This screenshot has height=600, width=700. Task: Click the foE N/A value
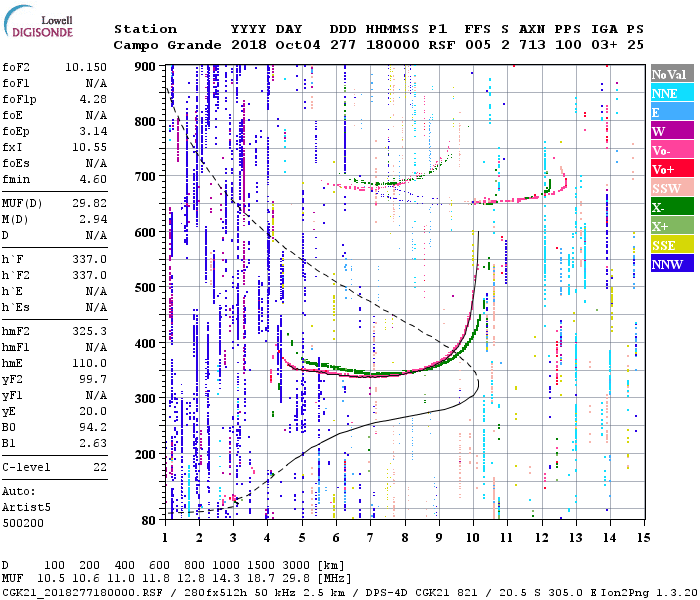[x=96, y=115]
